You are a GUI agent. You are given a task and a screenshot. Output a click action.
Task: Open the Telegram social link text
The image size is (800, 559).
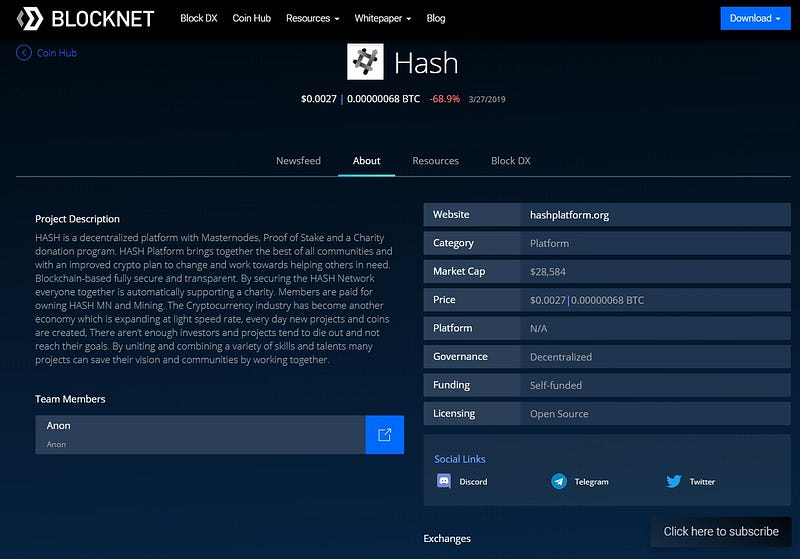[x=591, y=481]
